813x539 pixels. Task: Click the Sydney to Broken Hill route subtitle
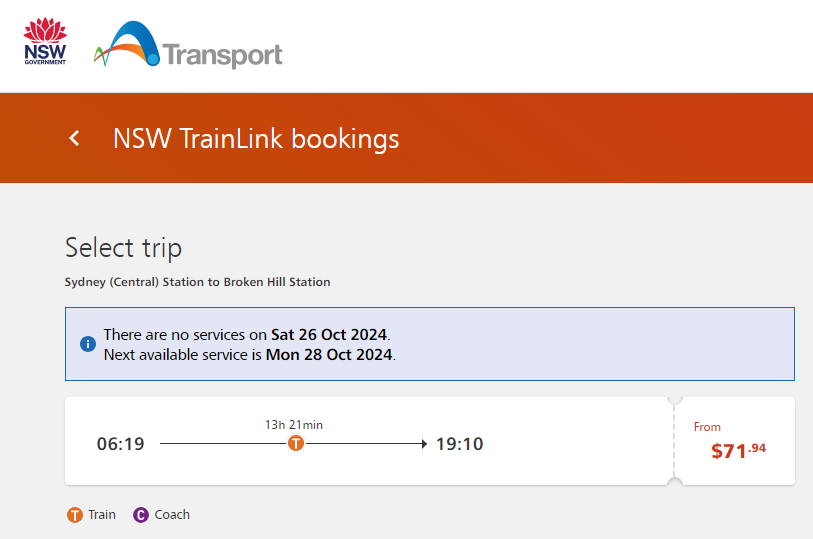(x=198, y=282)
